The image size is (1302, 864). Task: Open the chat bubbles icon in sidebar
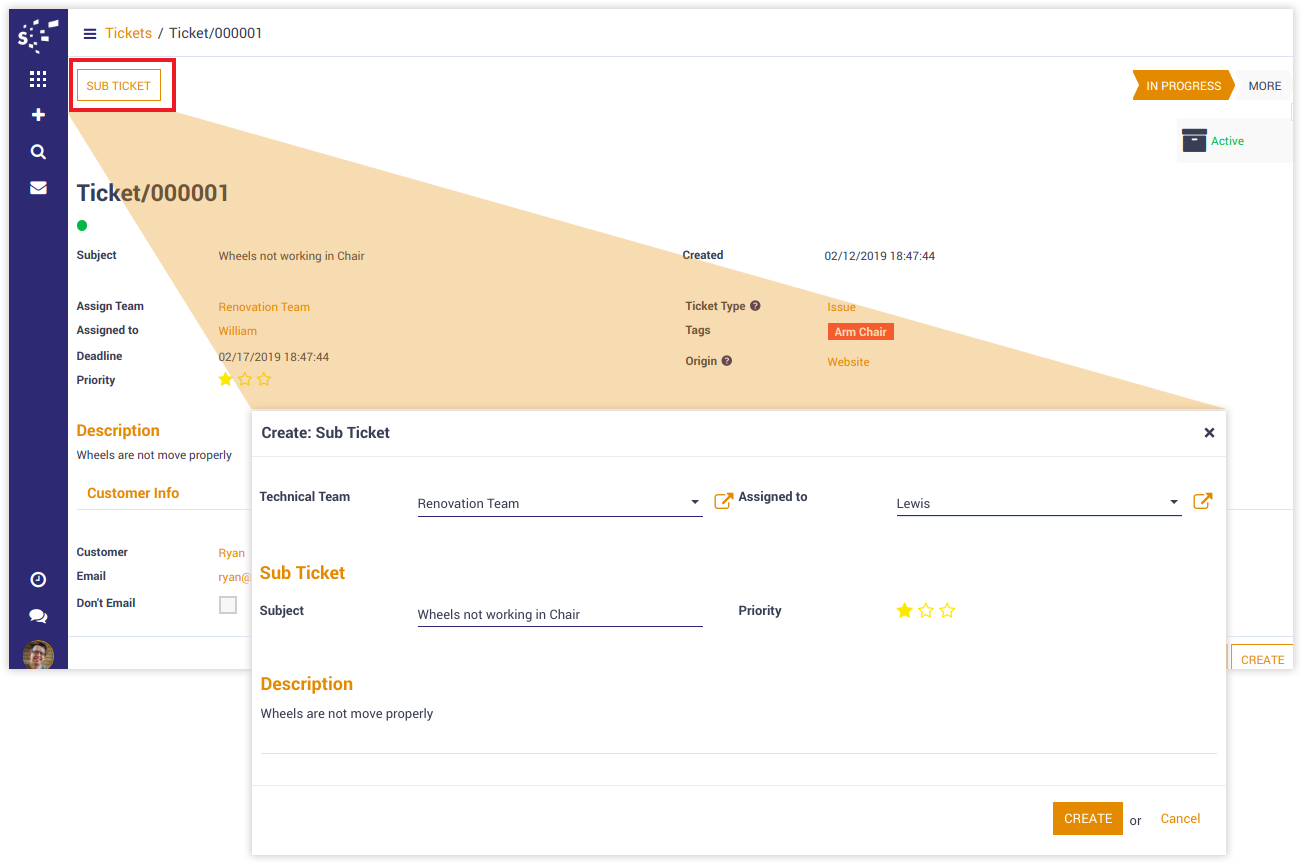[x=38, y=616]
